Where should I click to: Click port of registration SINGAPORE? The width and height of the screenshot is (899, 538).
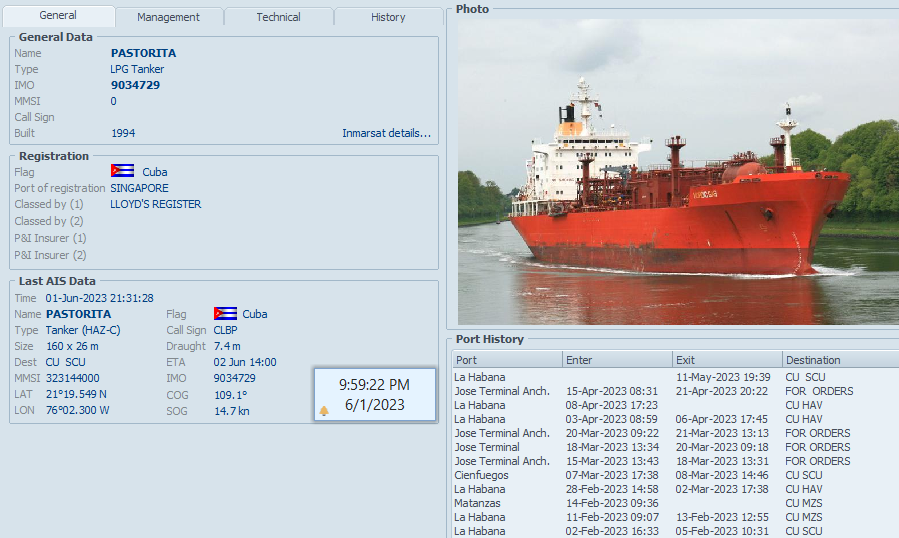pos(139,188)
